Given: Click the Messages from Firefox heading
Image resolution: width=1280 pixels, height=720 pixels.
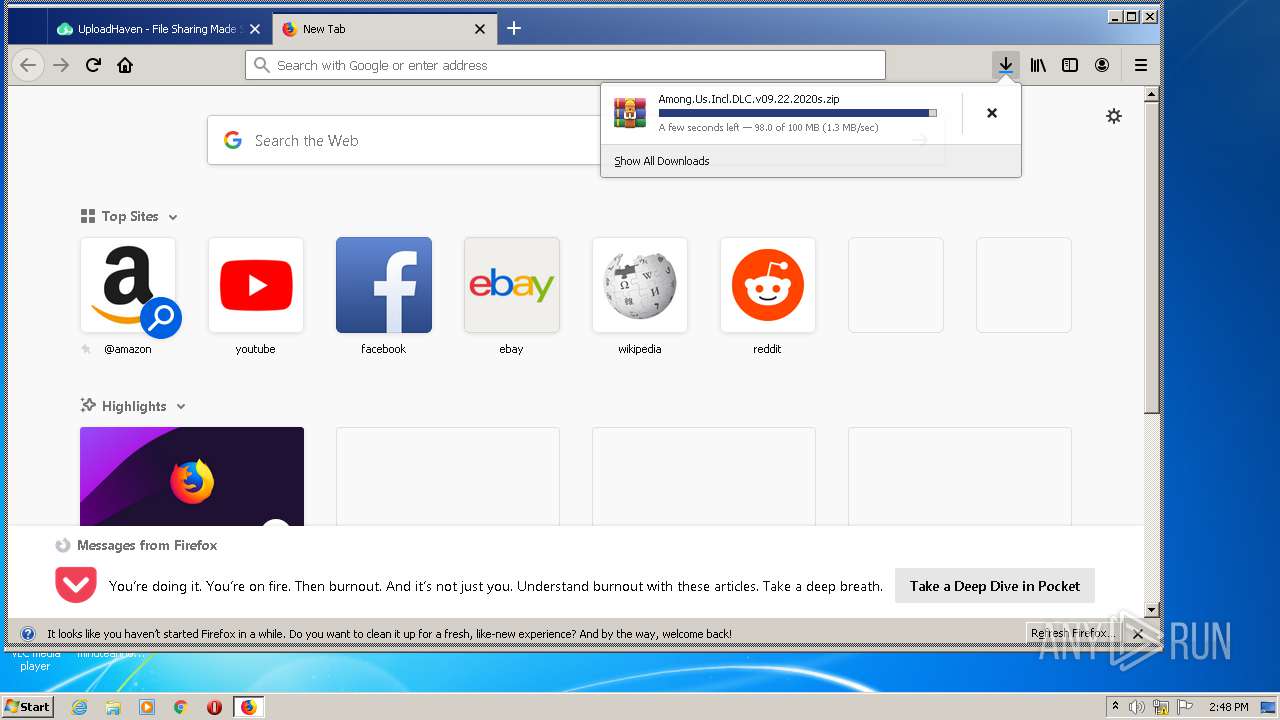Looking at the screenshot, I should pos(147,545).
